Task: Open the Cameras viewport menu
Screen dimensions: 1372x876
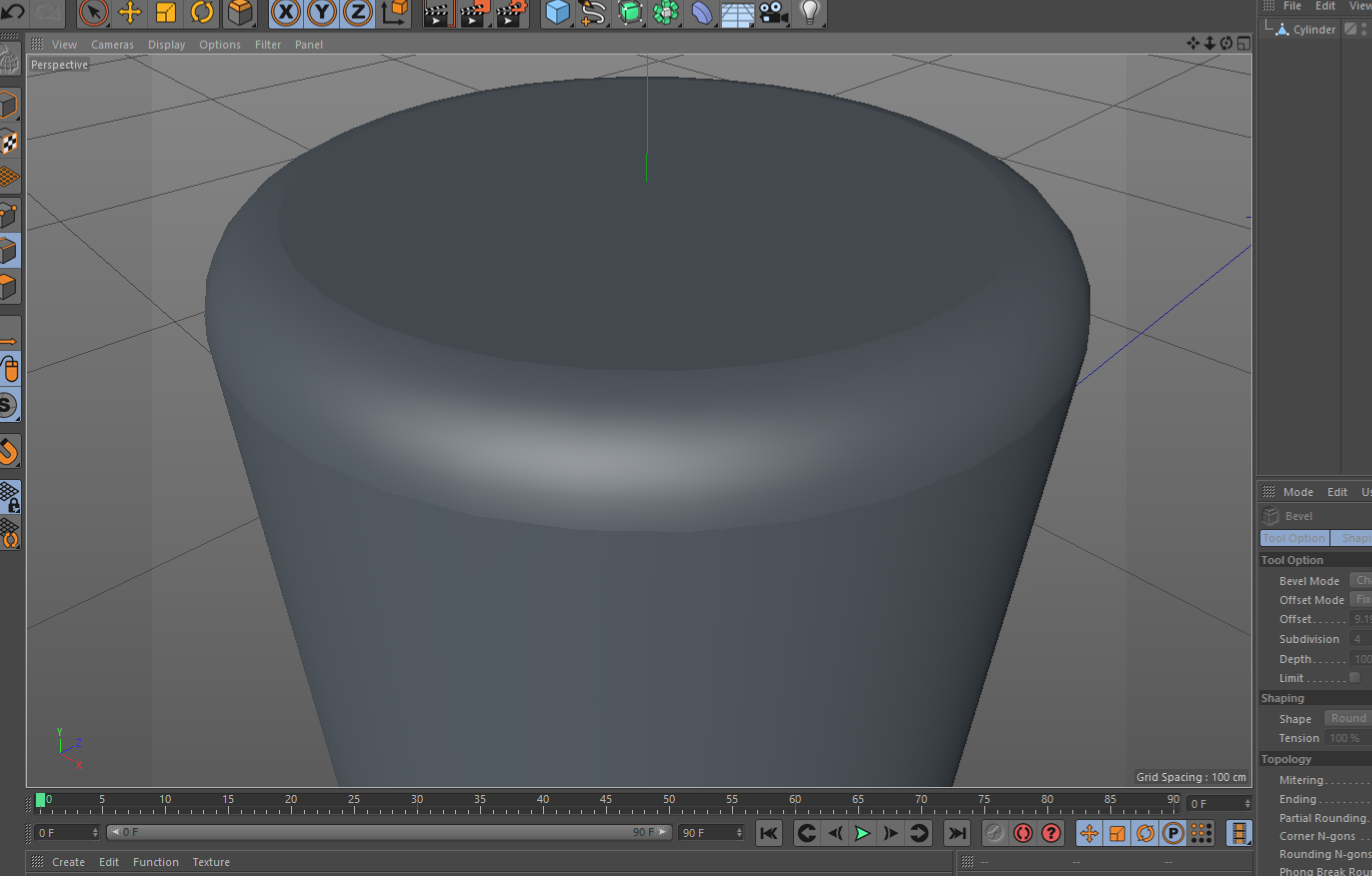Action: click(112, 45)
